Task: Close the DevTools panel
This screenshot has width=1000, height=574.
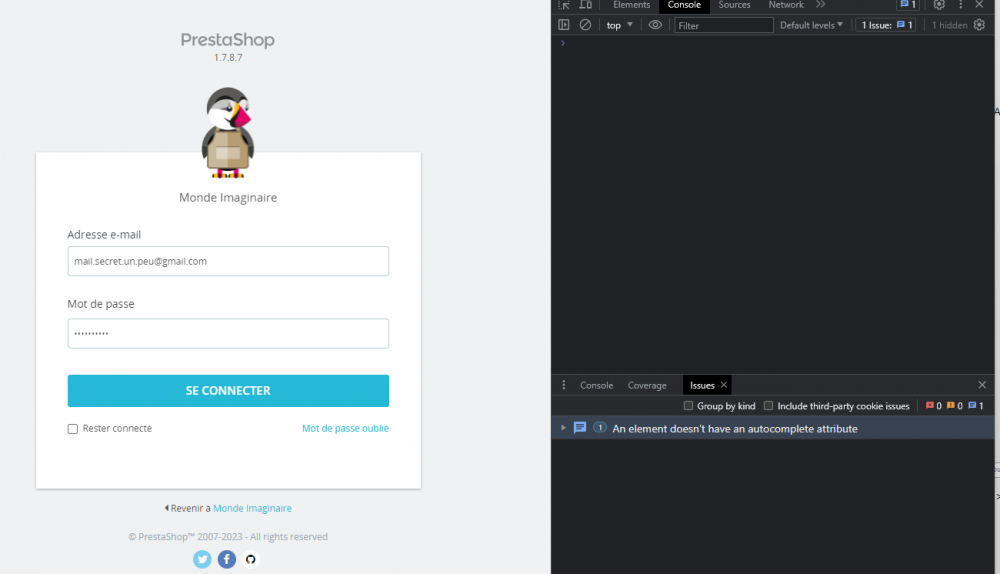Action: pyautogui.click(x=980, y=5)
